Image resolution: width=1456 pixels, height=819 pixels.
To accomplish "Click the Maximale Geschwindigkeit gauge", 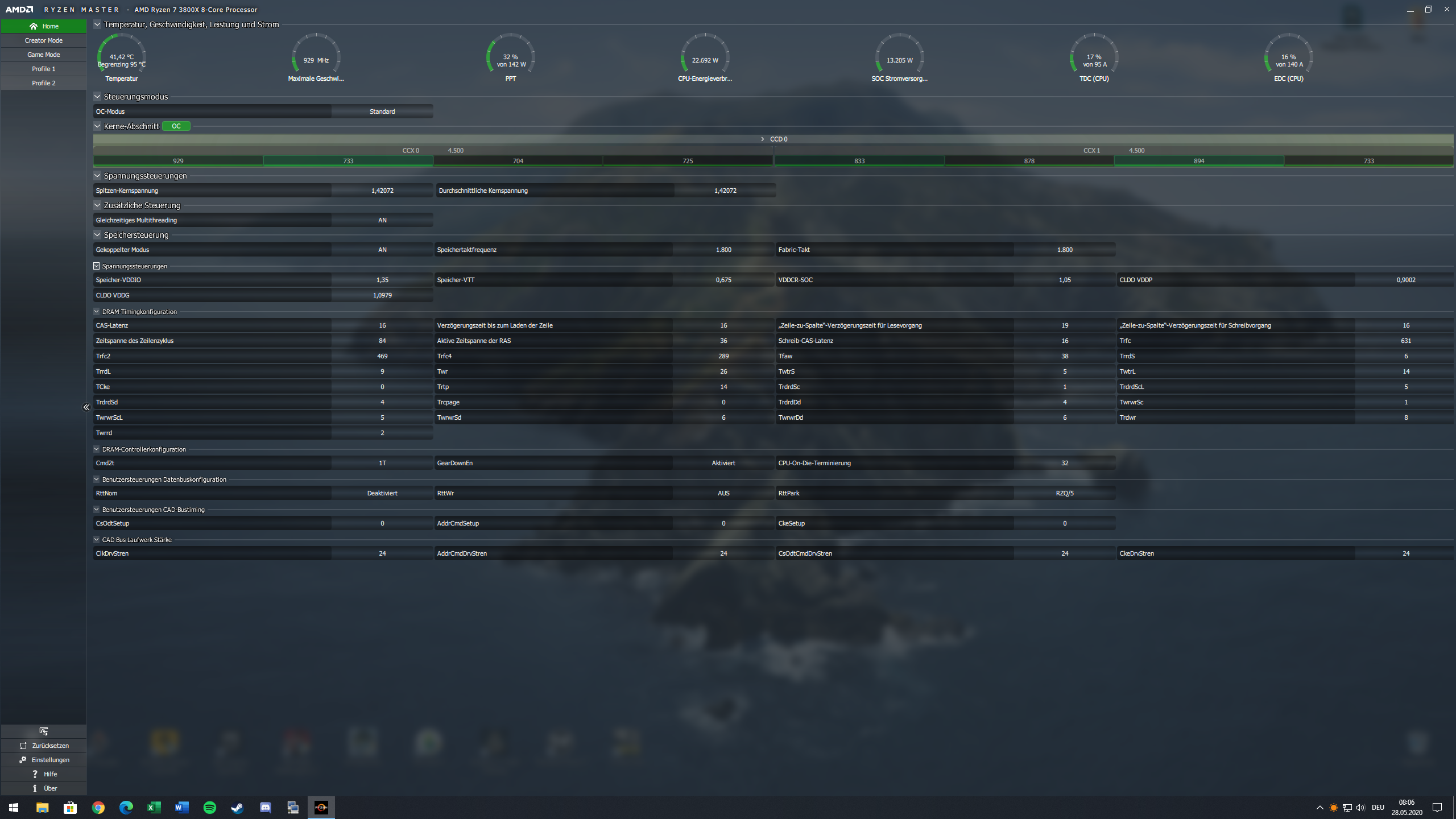I will point(316,57).
